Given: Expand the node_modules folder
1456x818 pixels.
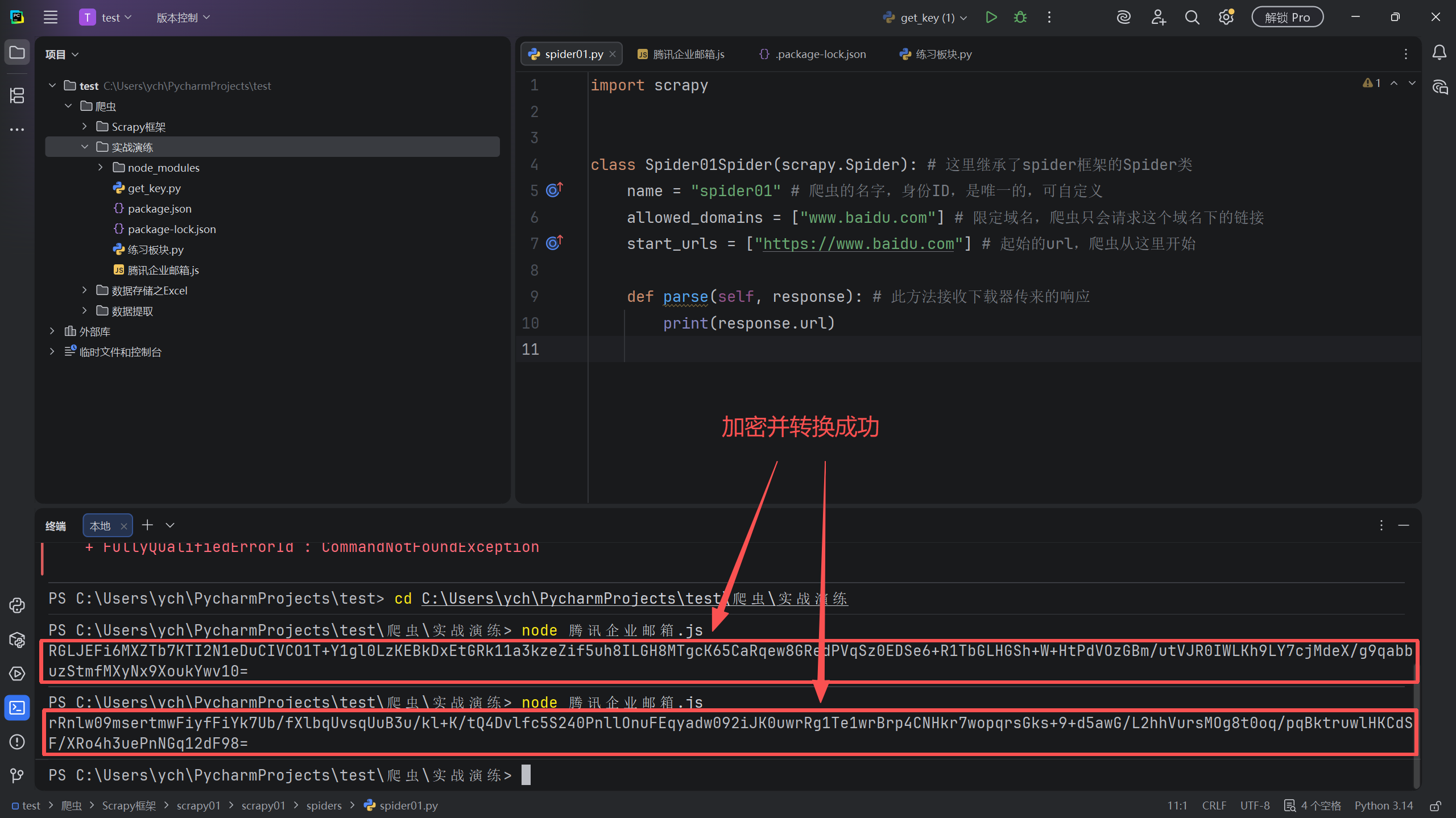Looking at the screenshot, I should 101,167.
